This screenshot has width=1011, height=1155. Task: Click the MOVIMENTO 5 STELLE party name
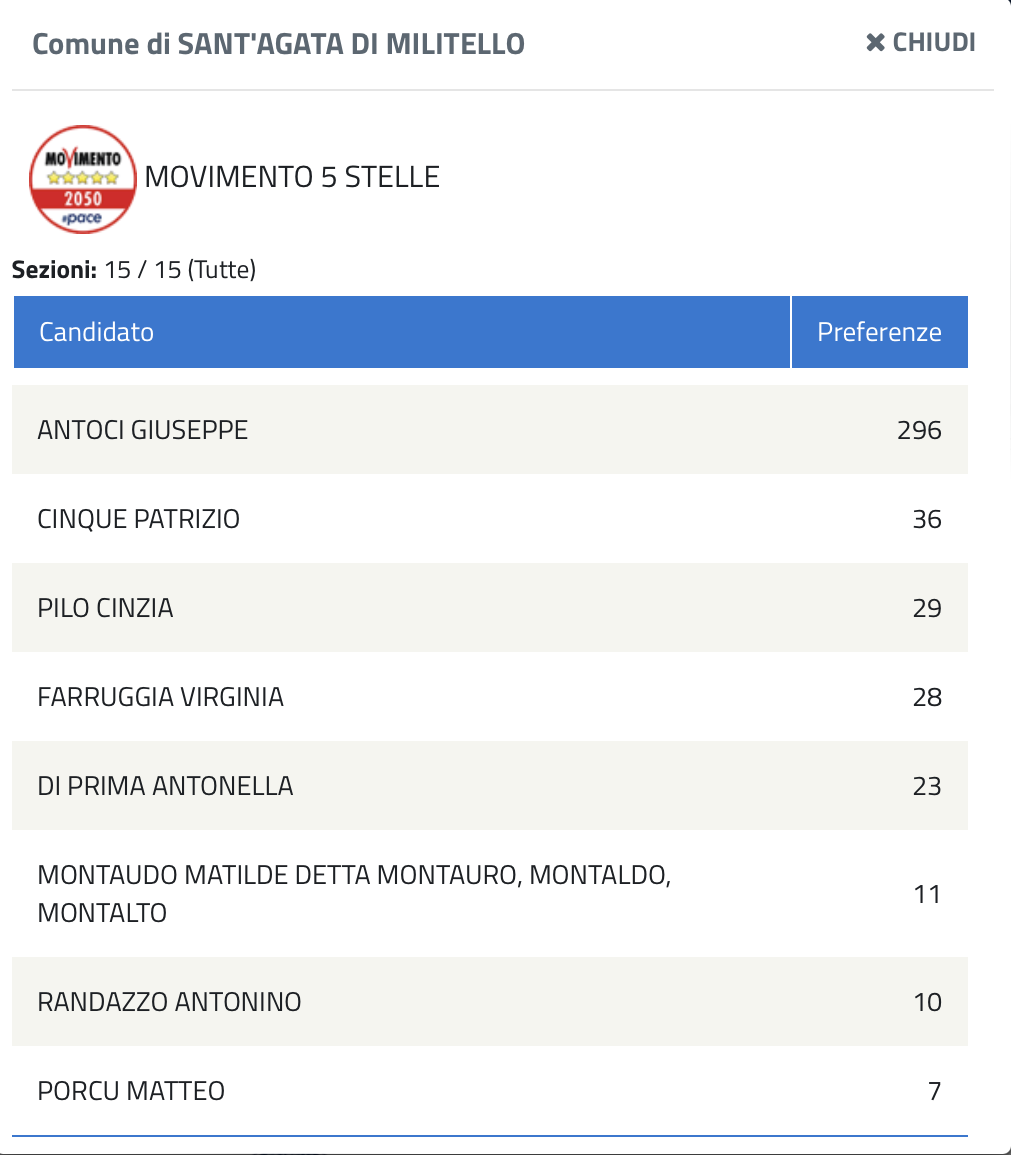(292, 178)
